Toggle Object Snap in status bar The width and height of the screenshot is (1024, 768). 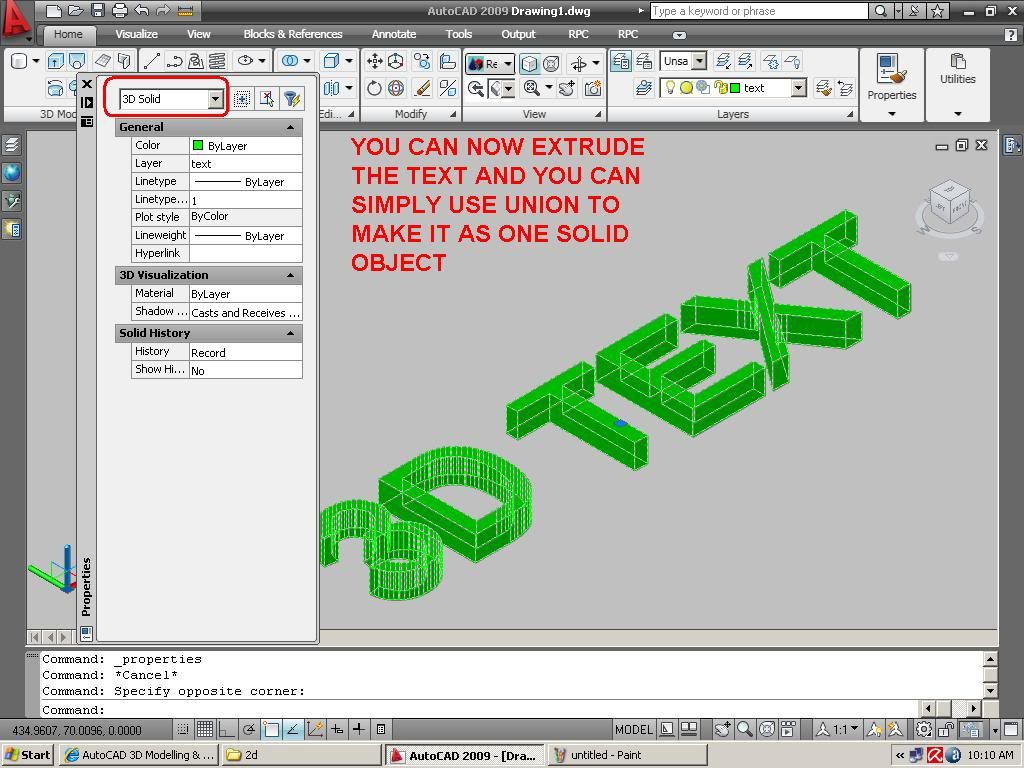(271, 730)
